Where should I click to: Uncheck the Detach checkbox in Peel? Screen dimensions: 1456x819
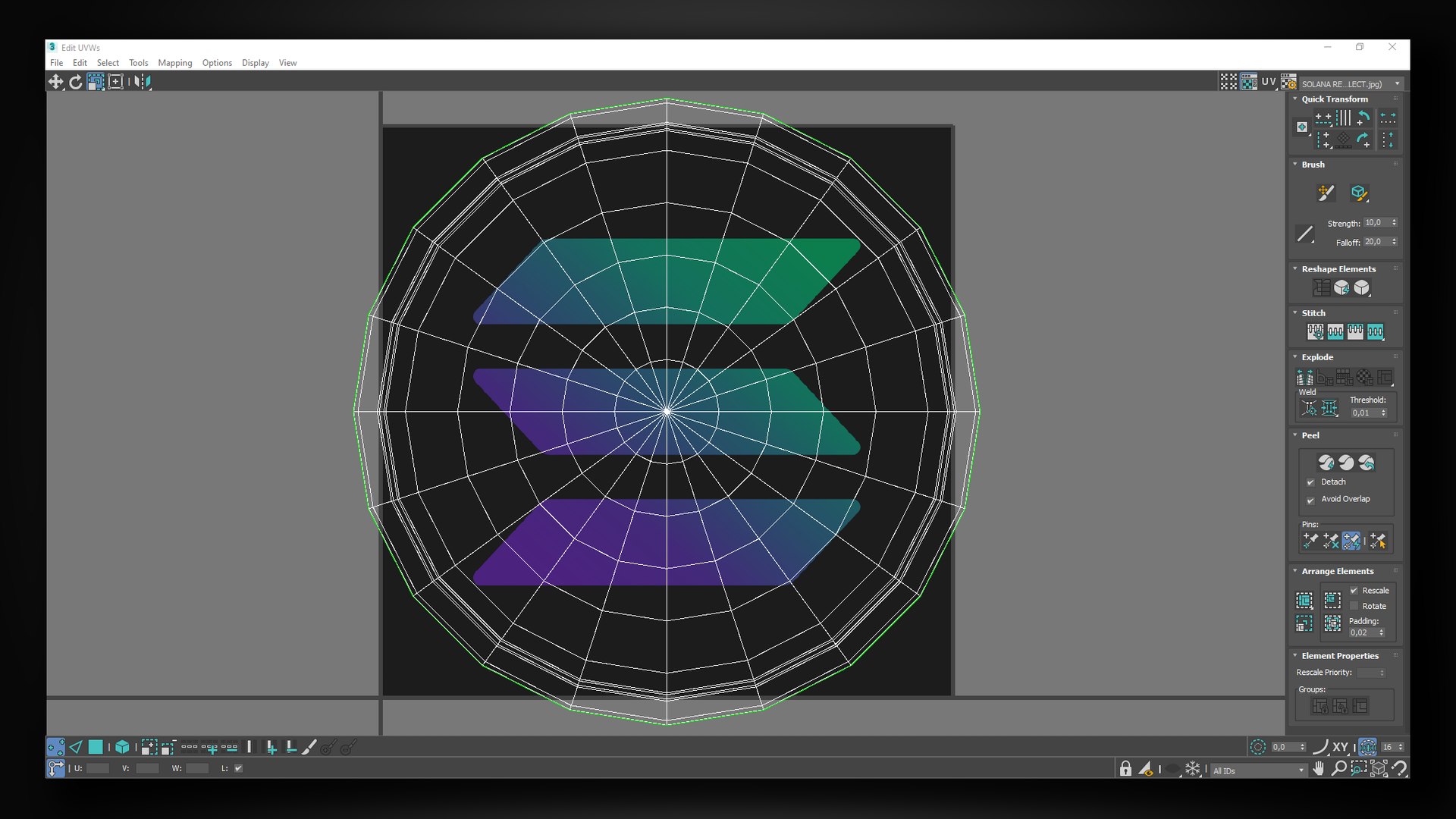click(1310, 482)
